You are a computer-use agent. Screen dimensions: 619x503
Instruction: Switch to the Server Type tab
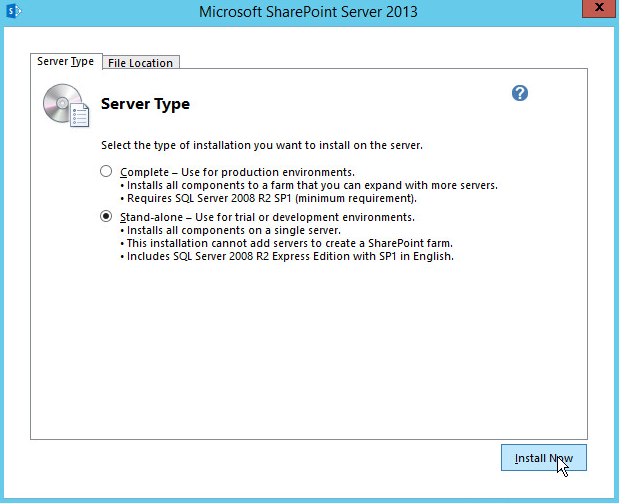65,62
